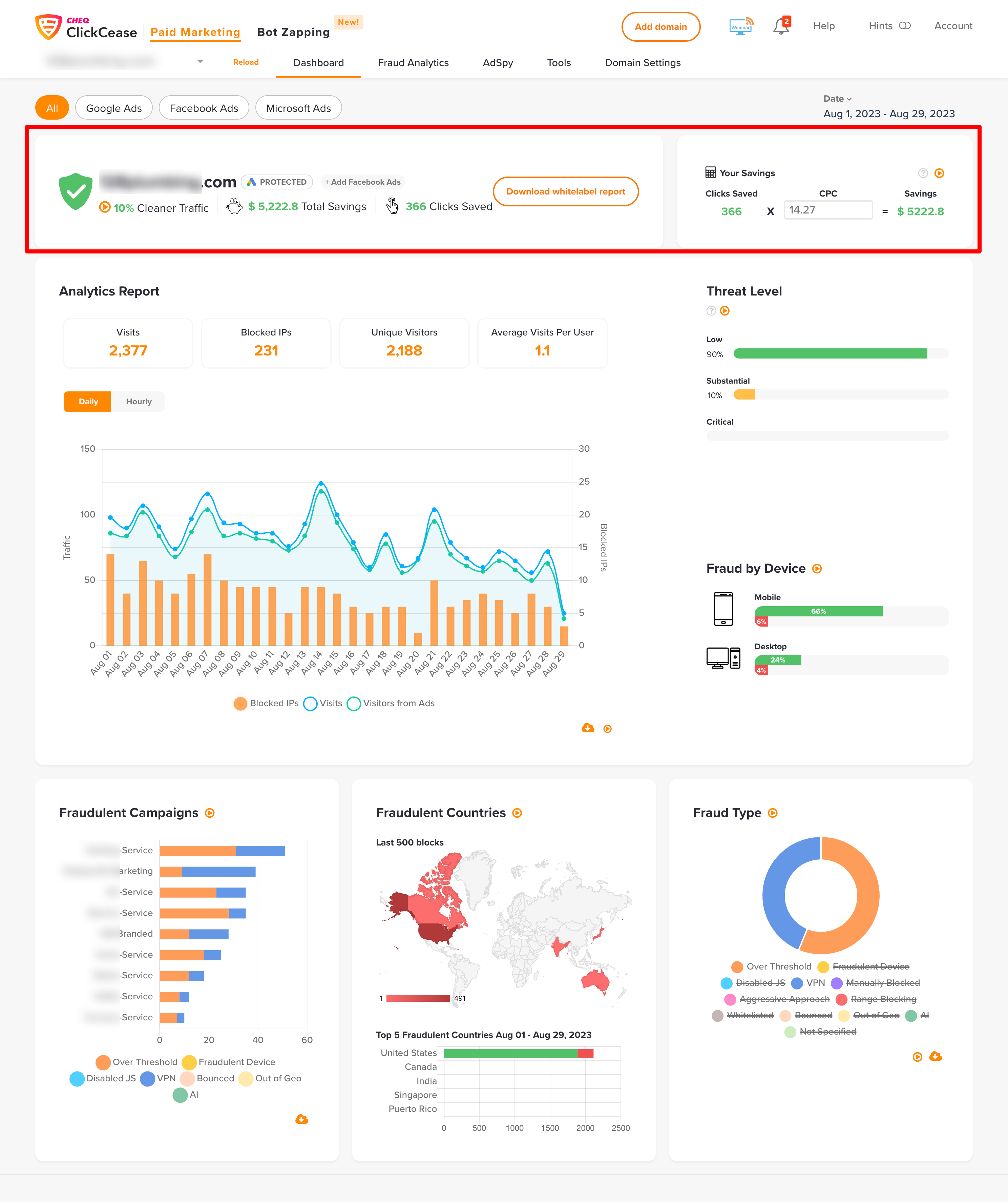
Task: Click Add domain in the header
Action: 660,26
